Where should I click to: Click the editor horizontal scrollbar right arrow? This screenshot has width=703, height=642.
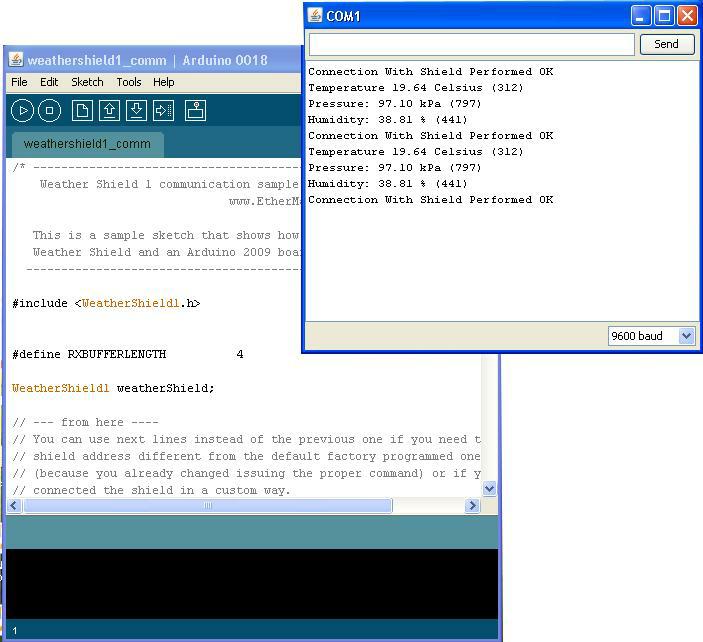coord(472,506)
